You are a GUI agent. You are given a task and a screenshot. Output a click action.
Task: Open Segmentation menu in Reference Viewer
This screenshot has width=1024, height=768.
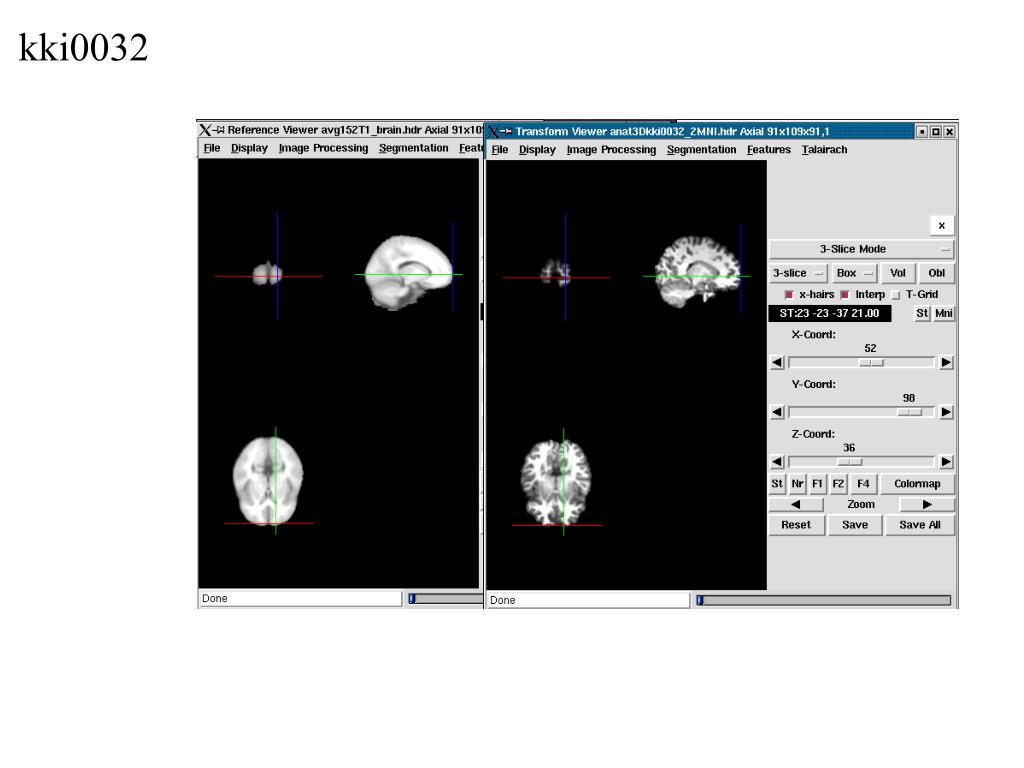coord(413,148)
